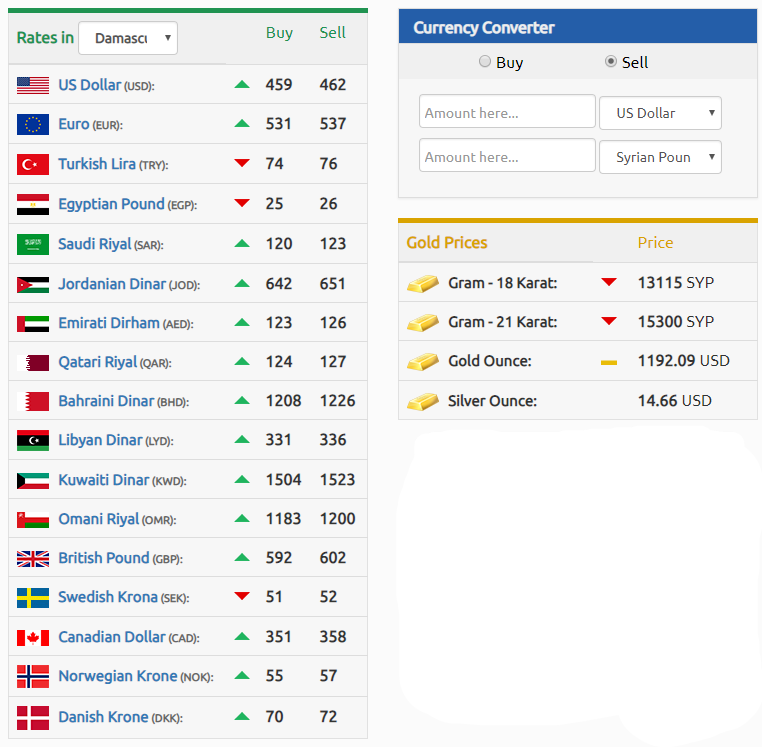Click the British Pound flag icon
This screenshot has height=747, width=762.
33,559
